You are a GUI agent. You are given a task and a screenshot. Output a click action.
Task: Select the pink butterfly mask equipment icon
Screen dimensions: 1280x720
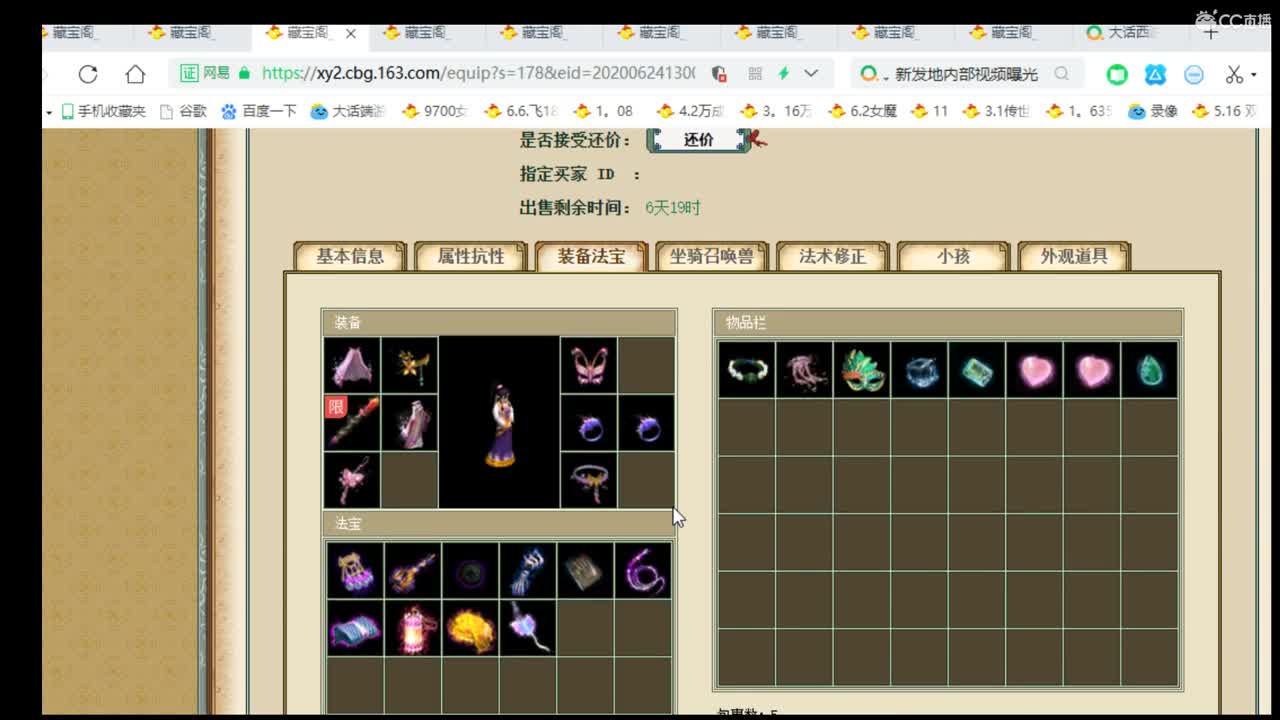588,365
